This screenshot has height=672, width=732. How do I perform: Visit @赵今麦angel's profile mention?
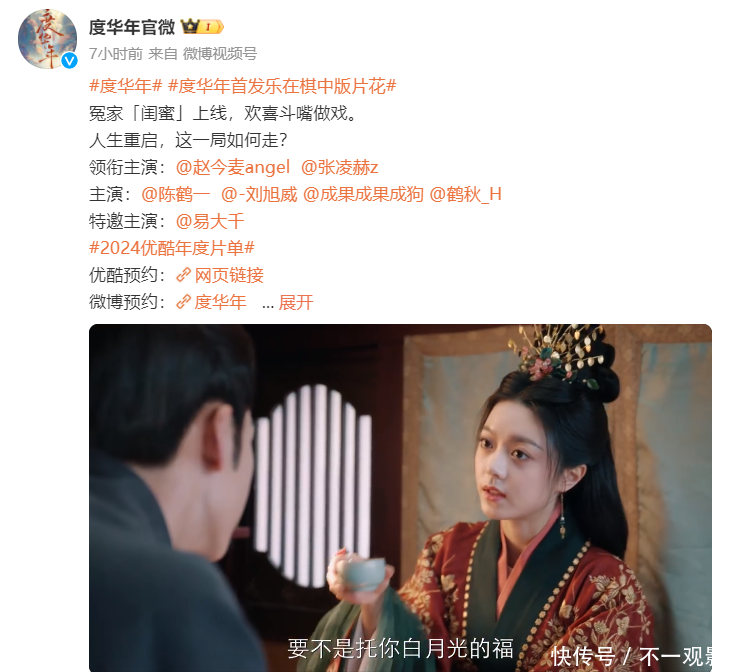[x=233, y=167]
